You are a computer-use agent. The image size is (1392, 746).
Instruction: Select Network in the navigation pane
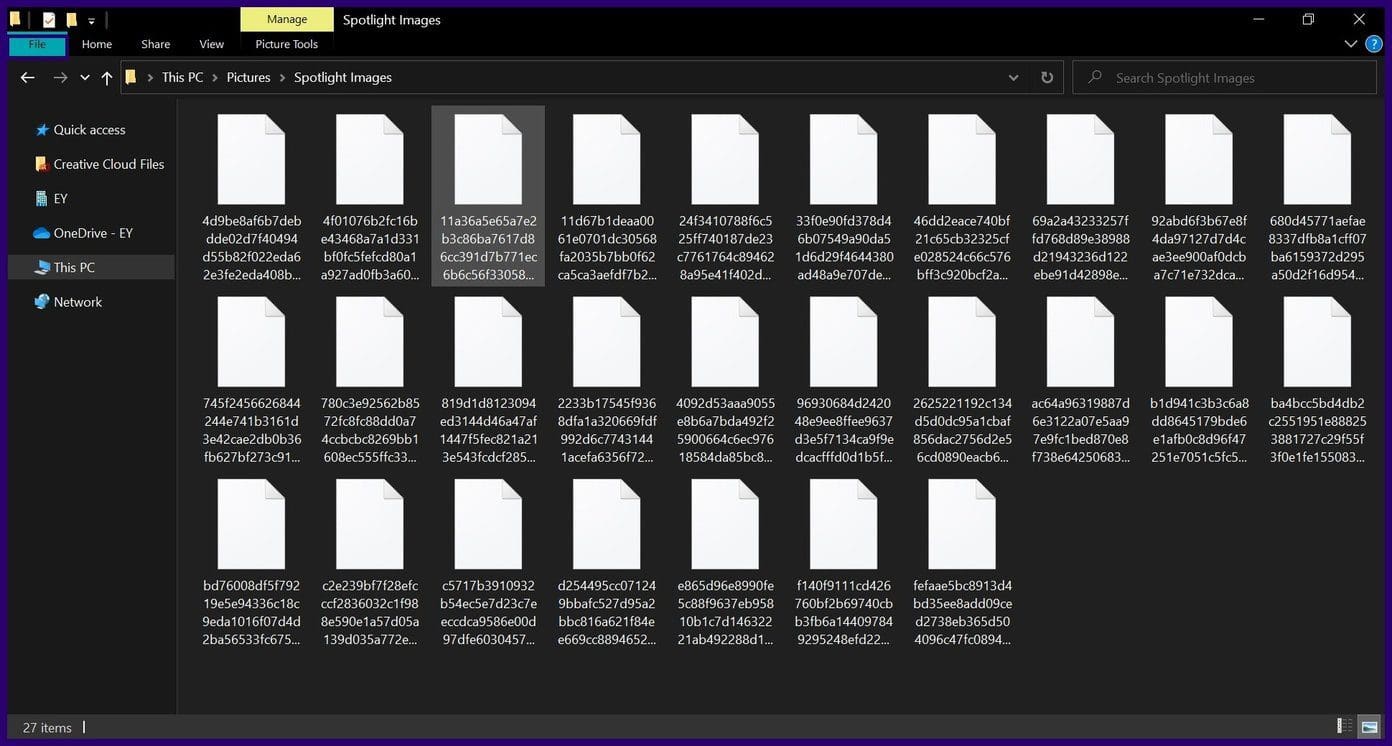tap(68, 302)
